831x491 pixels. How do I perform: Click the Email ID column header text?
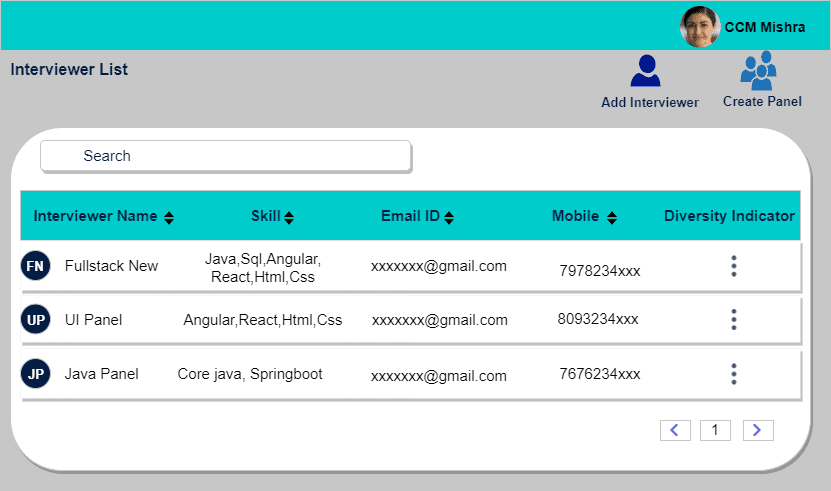click(410, 216)
